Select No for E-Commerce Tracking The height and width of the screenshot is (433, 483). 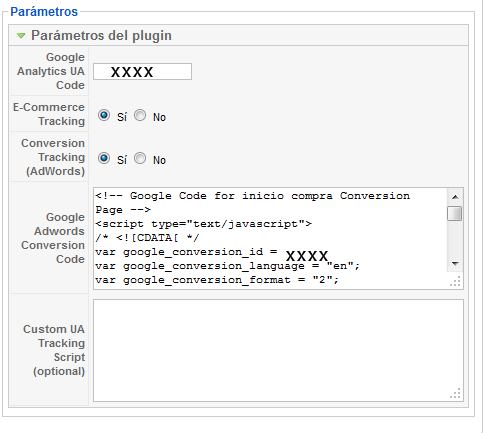coord(140,115)
